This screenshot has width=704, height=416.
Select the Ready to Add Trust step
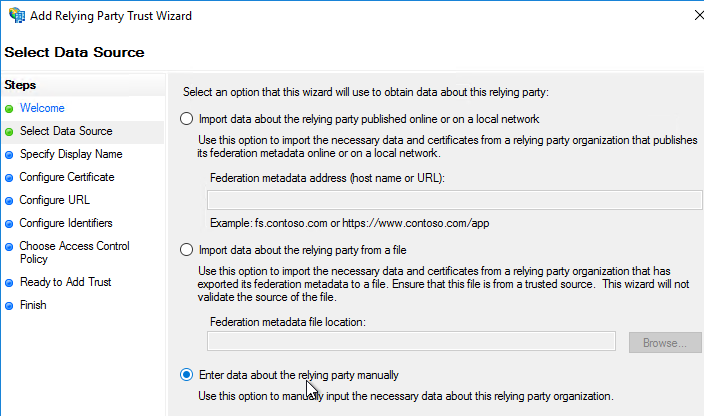[66, 282]
